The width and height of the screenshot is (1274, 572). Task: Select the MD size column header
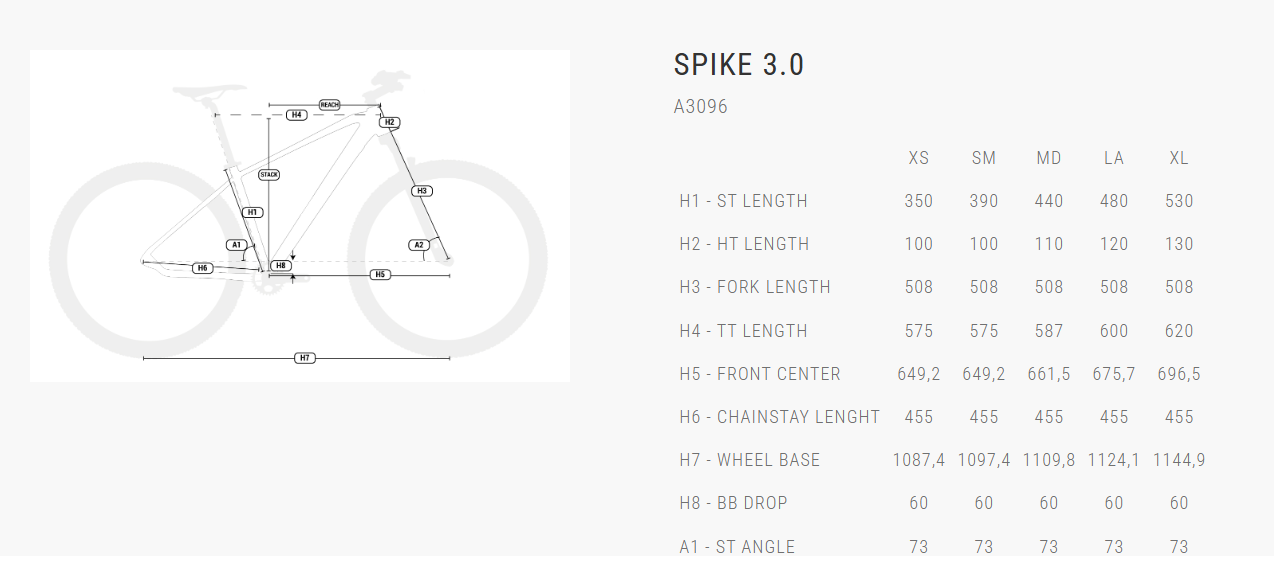pyautogui.click(x=1048, y=158)
